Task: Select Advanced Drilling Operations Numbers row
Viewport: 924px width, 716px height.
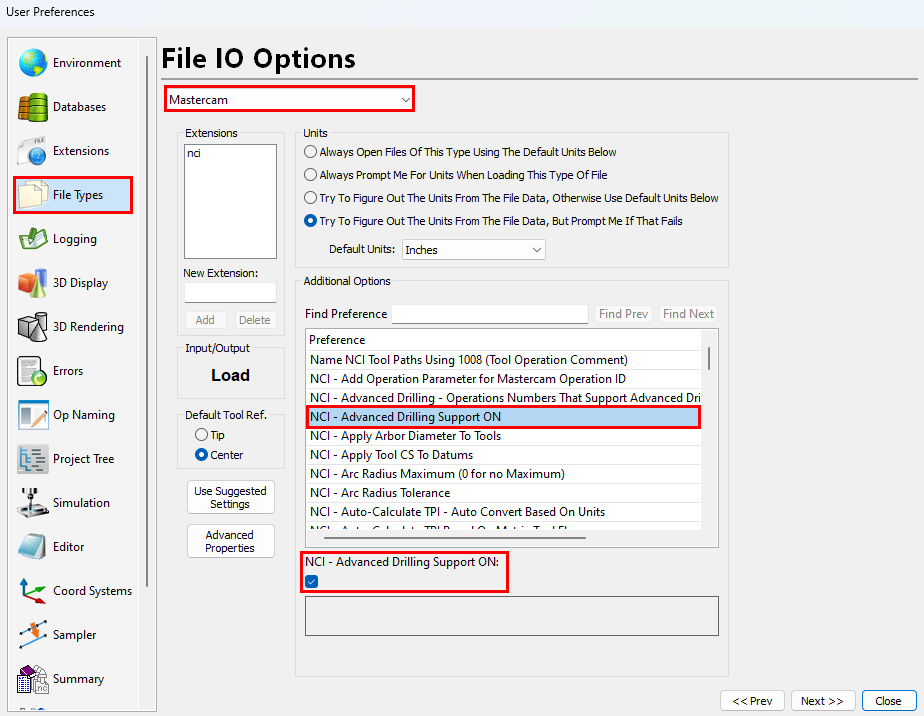Action: point(504,398)
